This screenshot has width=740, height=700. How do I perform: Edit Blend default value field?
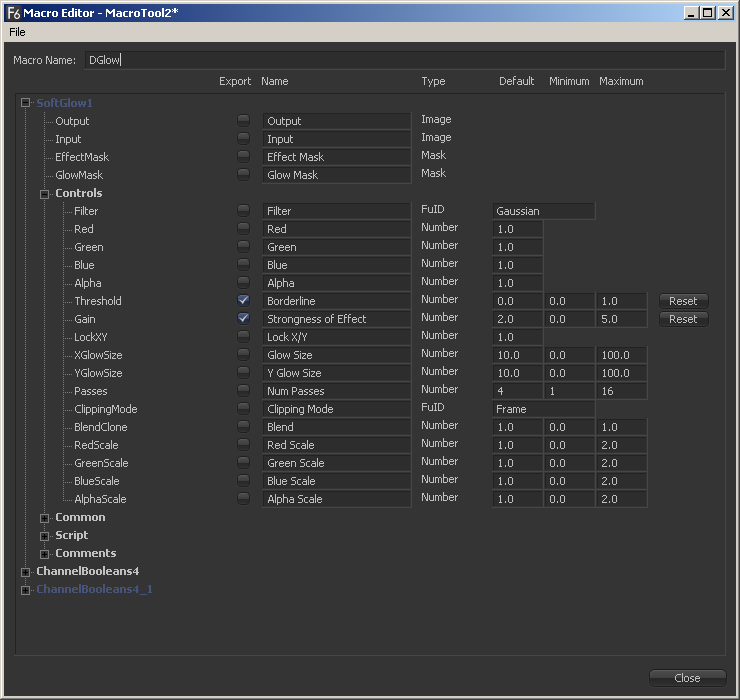(517, 427)
